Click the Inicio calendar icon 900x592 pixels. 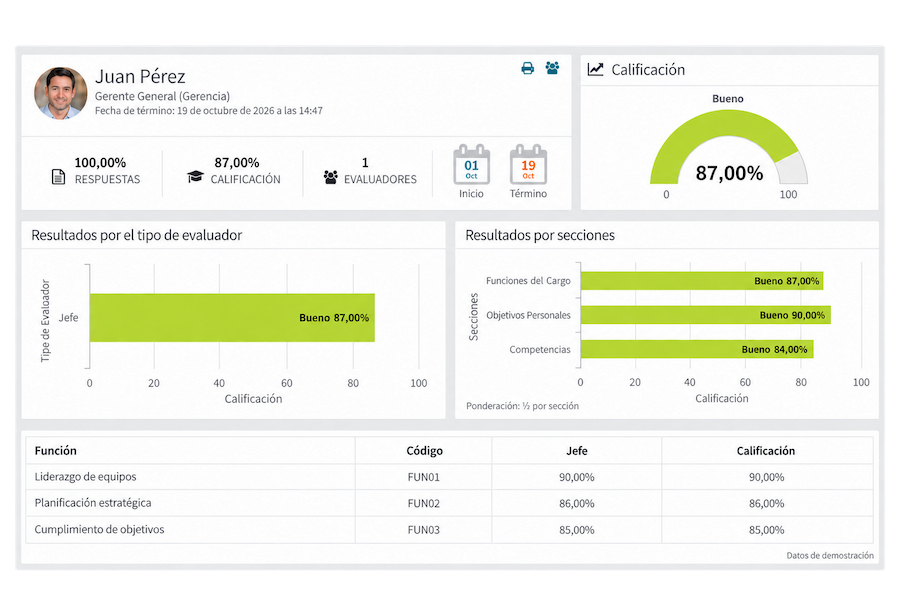click(471, 164)
